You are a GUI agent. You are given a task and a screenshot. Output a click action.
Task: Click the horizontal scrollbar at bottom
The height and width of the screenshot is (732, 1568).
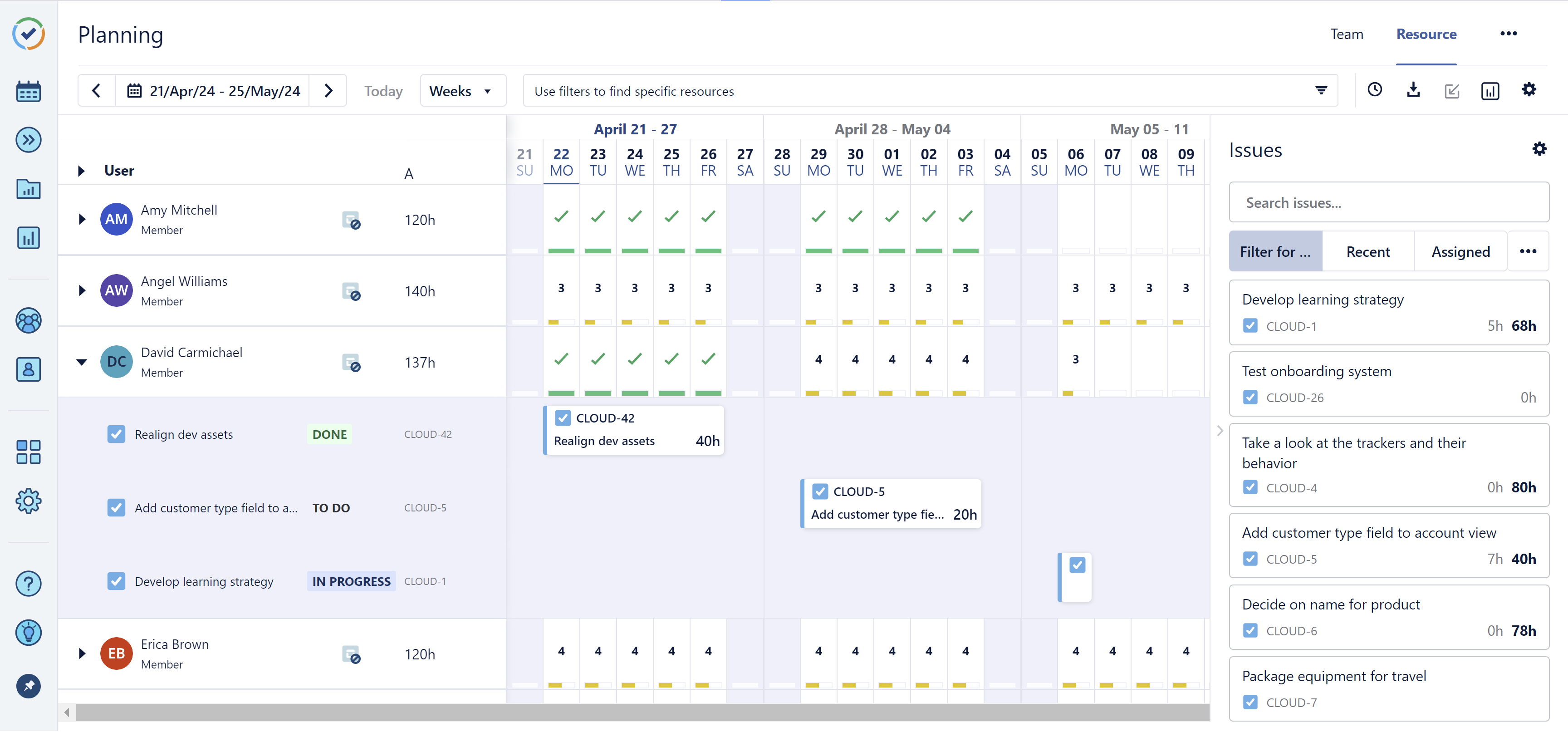(x=642, y=712)
